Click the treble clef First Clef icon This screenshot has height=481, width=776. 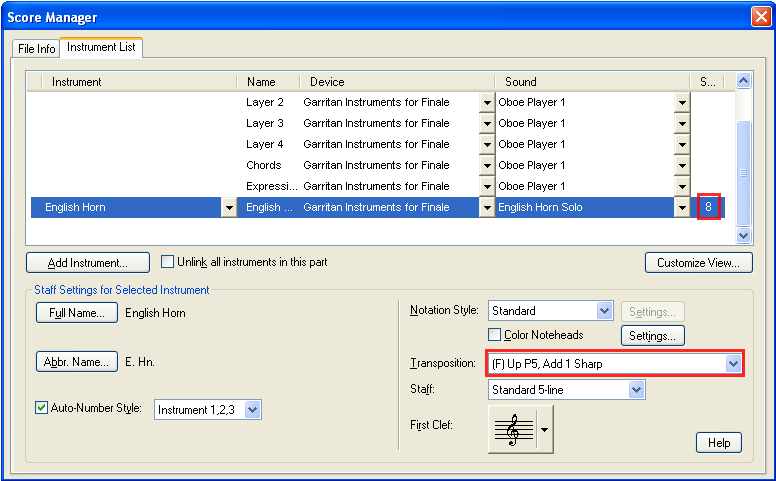(514, 430)
